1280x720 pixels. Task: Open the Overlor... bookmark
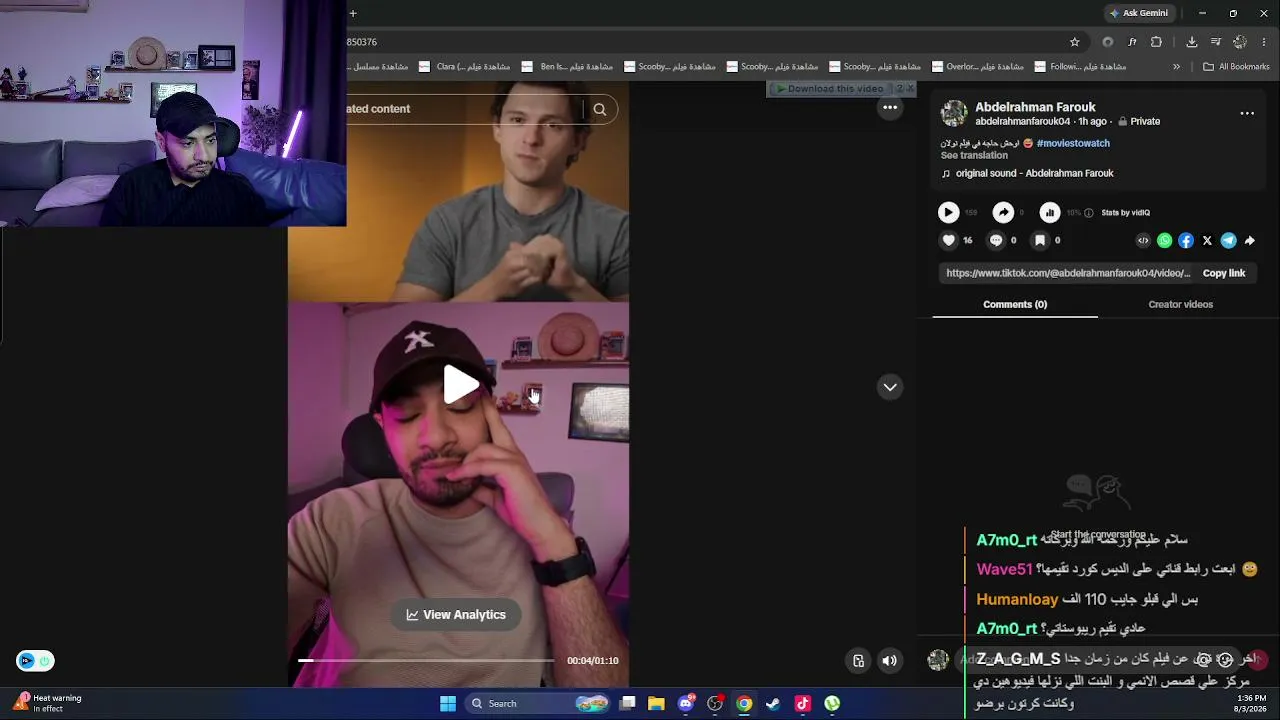click(978, 67)
